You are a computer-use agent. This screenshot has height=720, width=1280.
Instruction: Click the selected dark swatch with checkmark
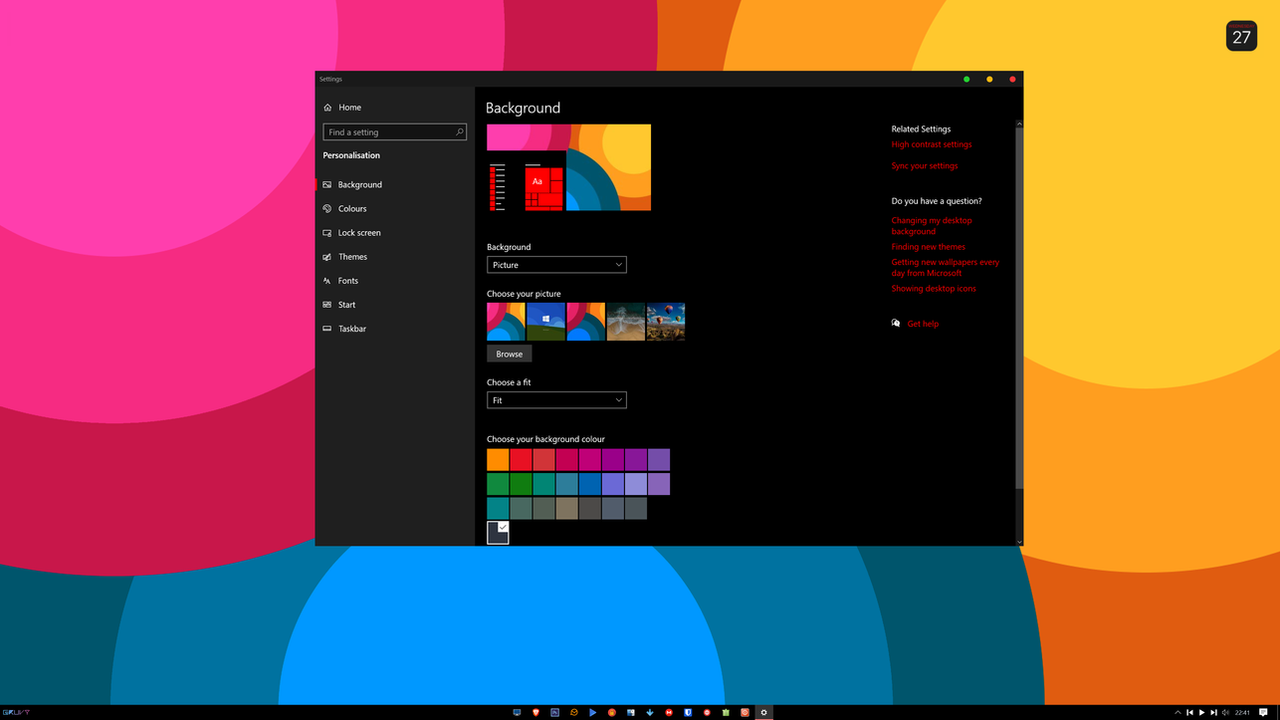click(x=498, y=533)
